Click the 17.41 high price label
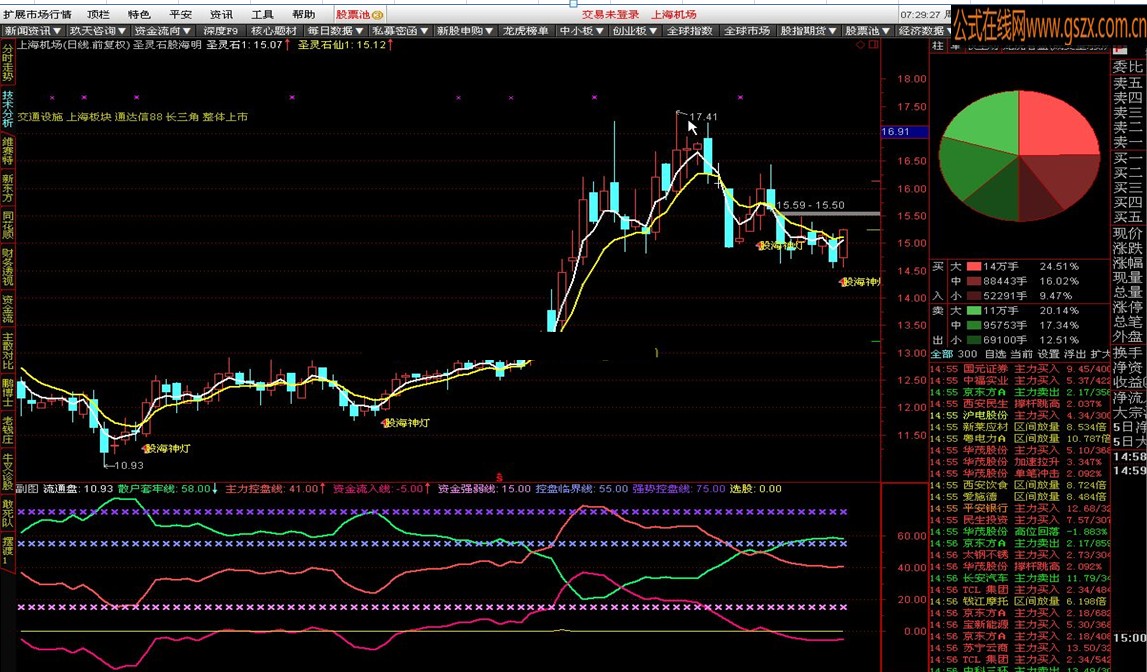The width and height of the screenshot is (1147, 672). 703,116
